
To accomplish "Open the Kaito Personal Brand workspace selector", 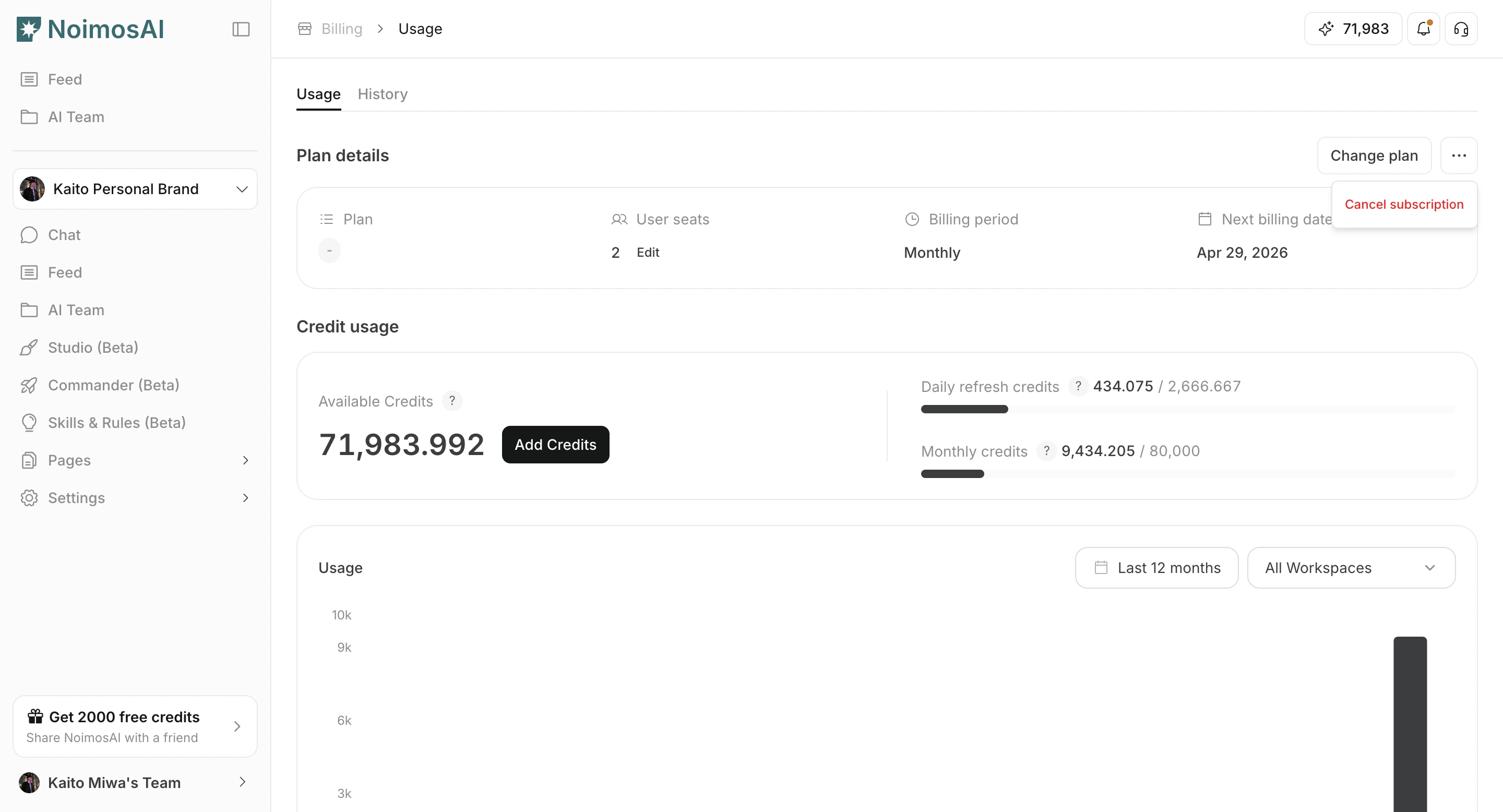I will (135, 188).
